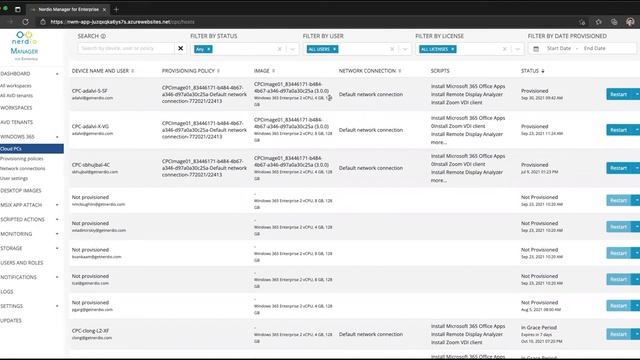
Task: Select the CPC-adalvi-S-SF device name
Action: pos(90,91)
